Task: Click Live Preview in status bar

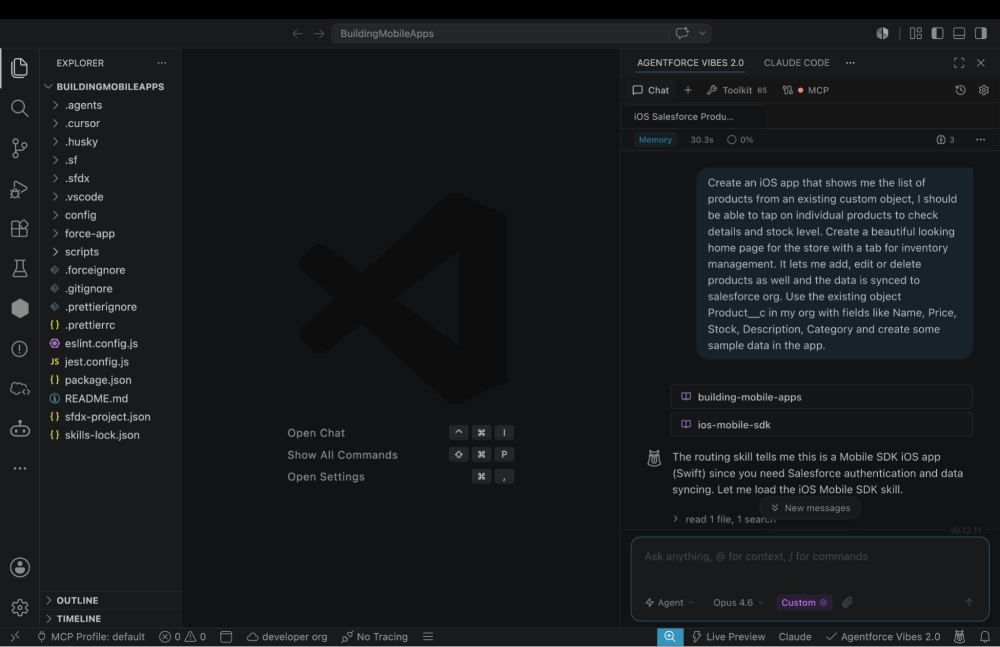Action: pos(728,636)
